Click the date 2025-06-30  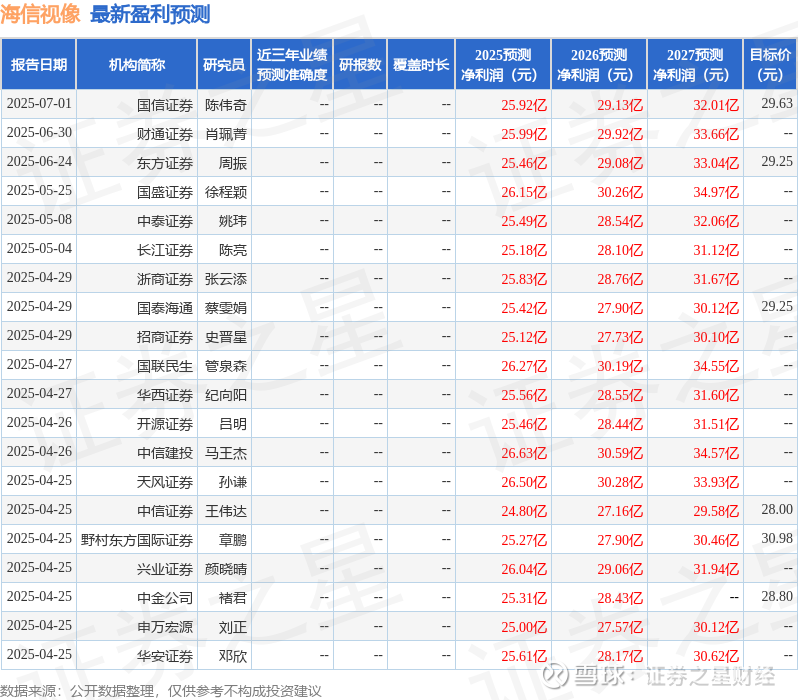coord(39,133)
